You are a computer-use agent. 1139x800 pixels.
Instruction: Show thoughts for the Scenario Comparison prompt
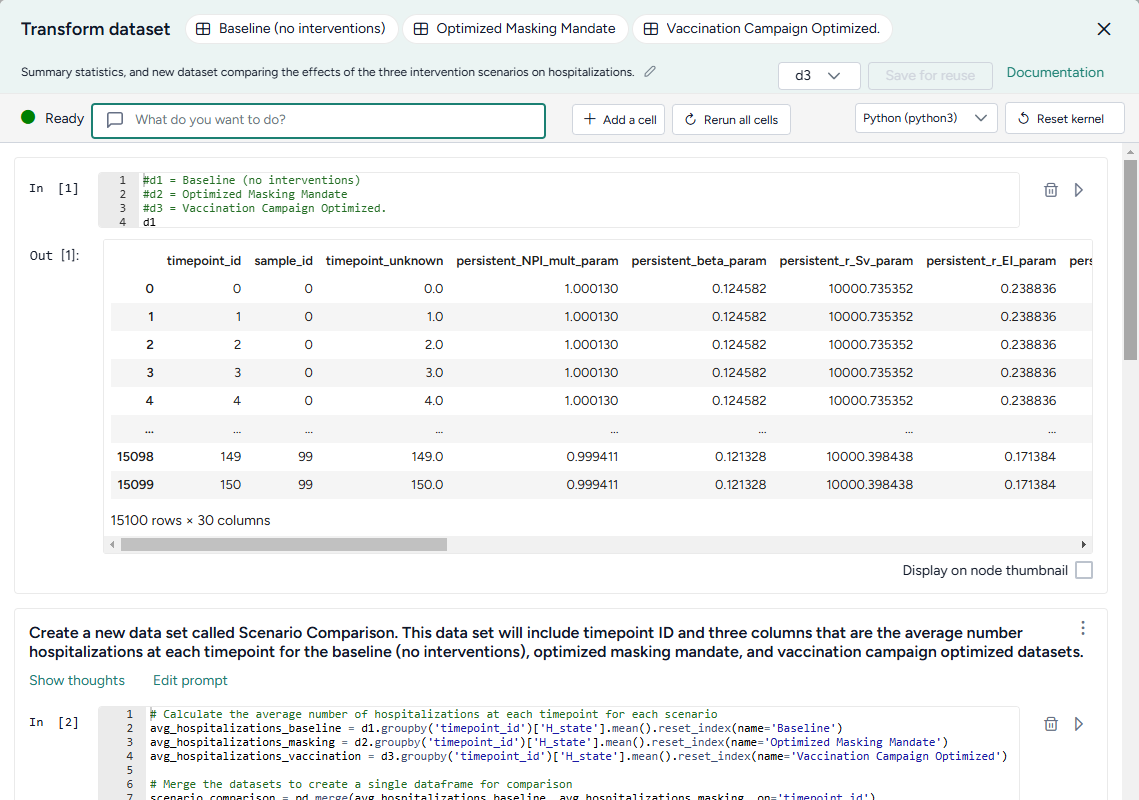[x=77, y=680]
